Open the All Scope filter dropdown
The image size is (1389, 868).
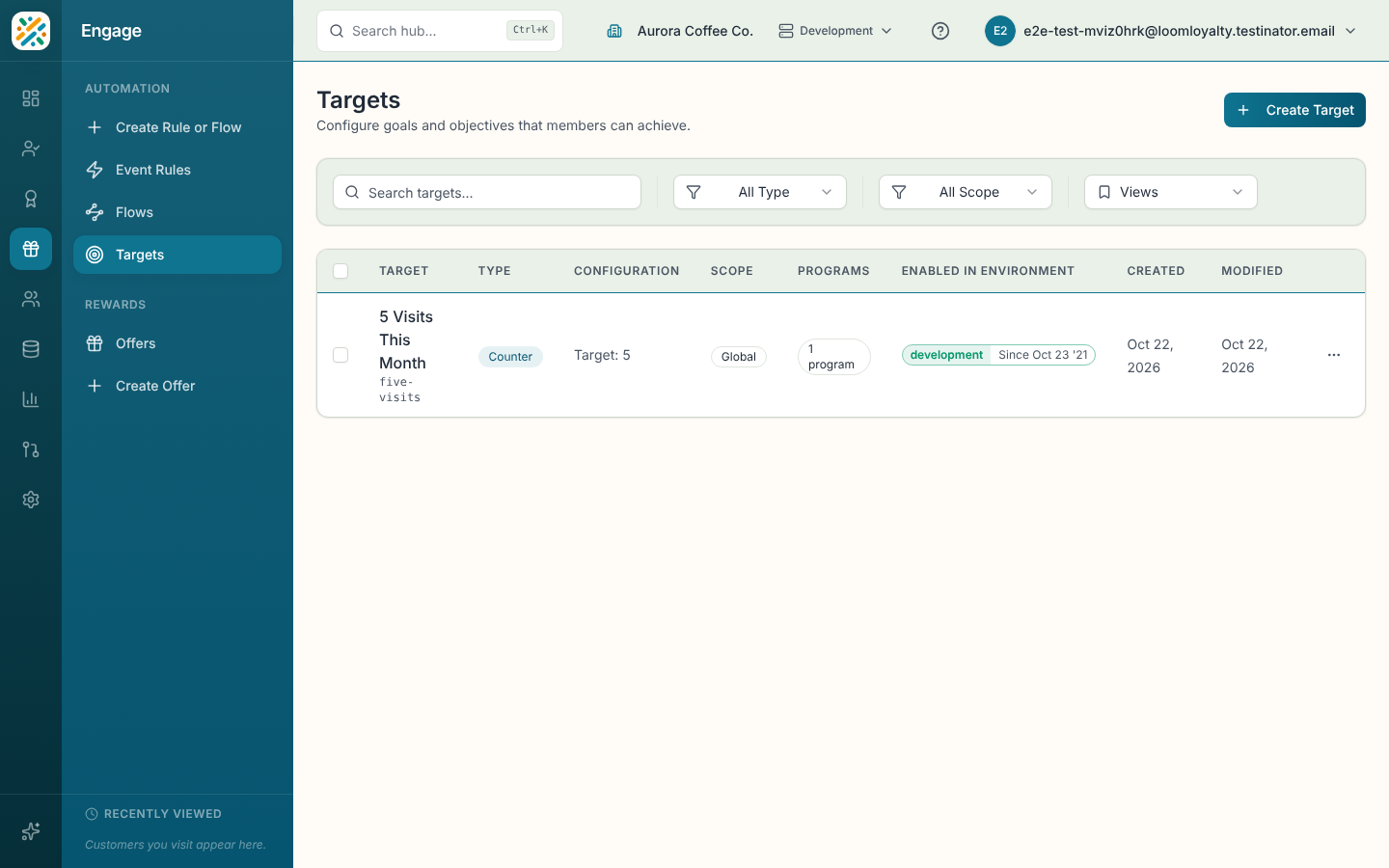(x=966, y=192)
